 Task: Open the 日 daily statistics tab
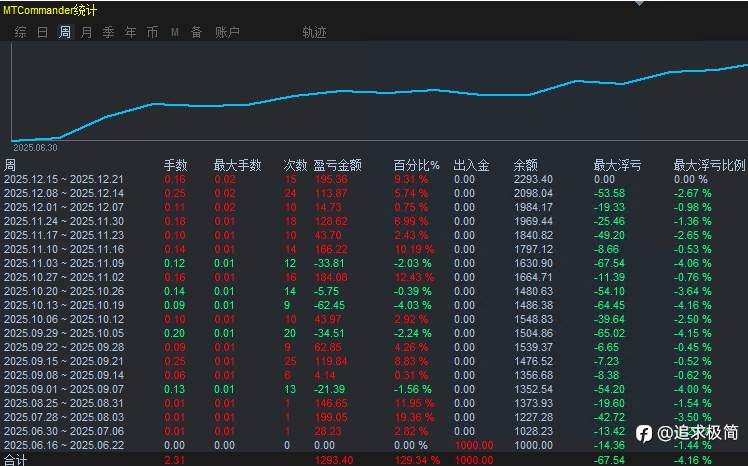42,32
